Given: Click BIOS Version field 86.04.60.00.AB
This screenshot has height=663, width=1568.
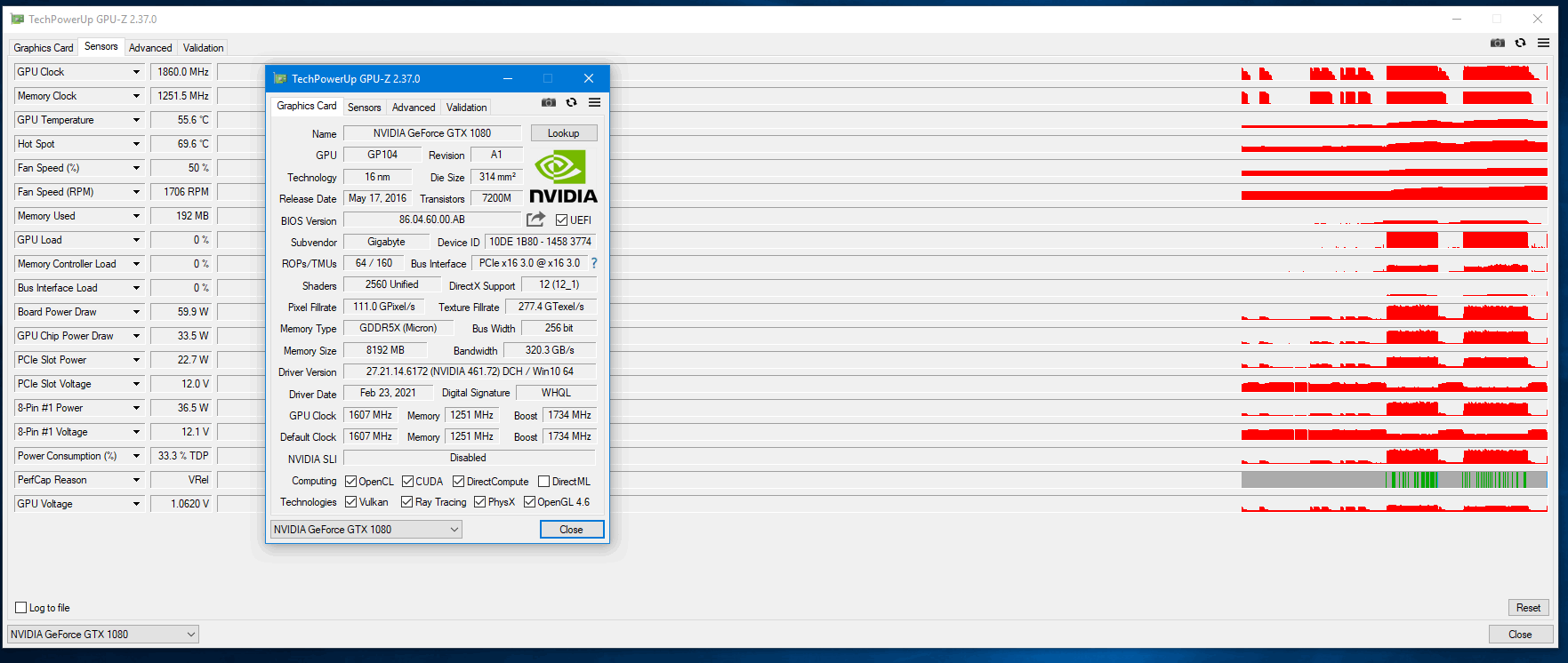Looking at the screenshot, I should (432, 220).
